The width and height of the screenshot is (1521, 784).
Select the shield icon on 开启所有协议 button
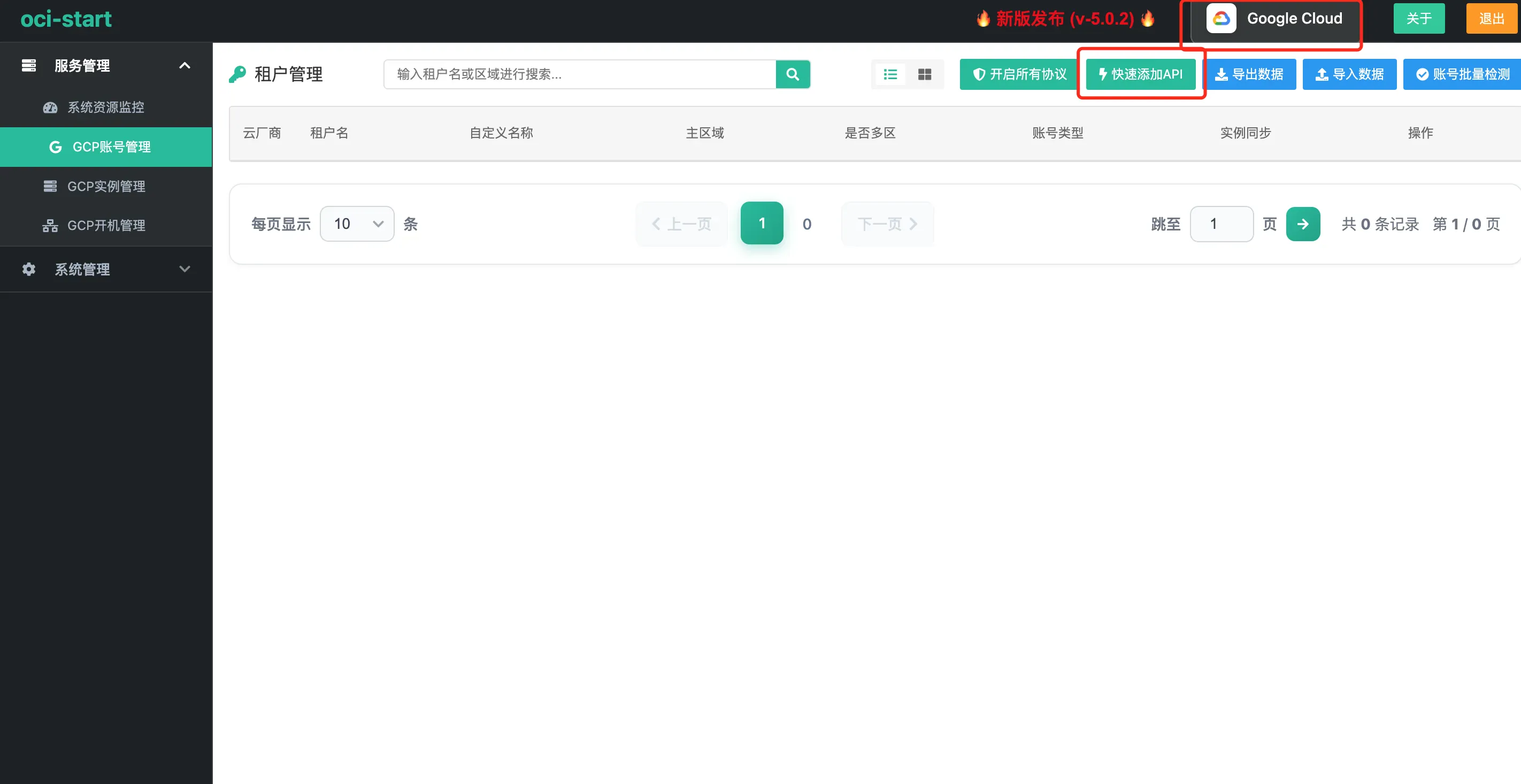(x=980, y=74)
